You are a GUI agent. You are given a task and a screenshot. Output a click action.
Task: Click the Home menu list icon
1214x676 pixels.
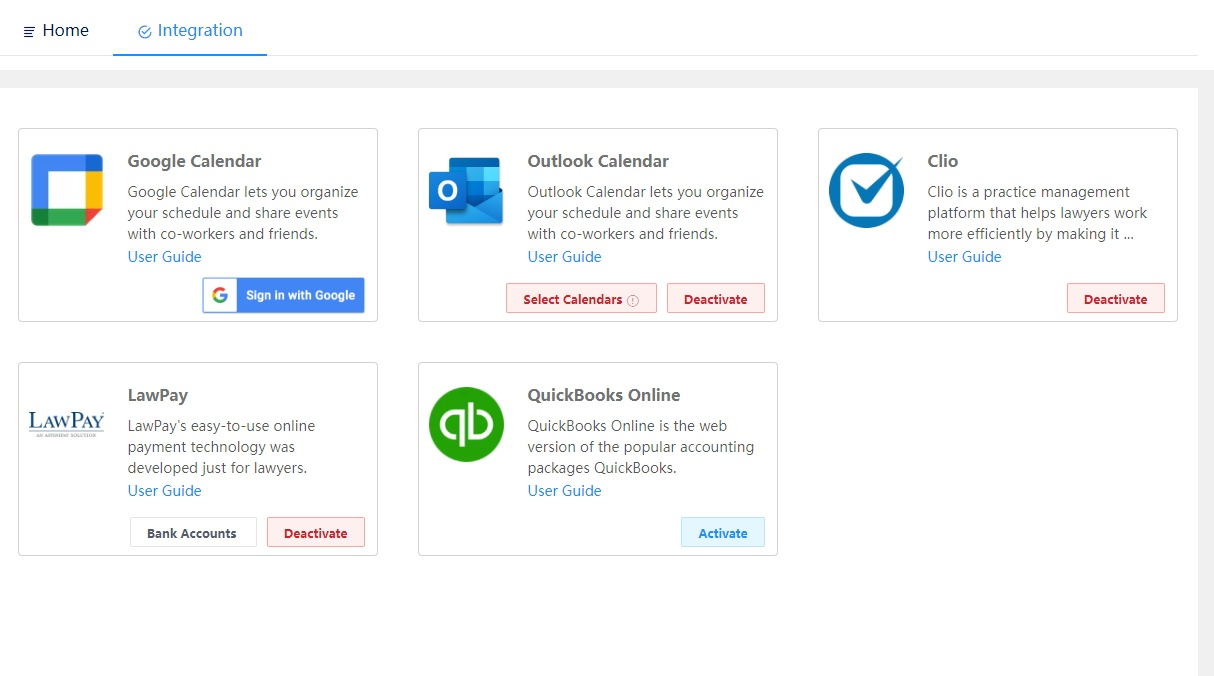coord(29,32)
